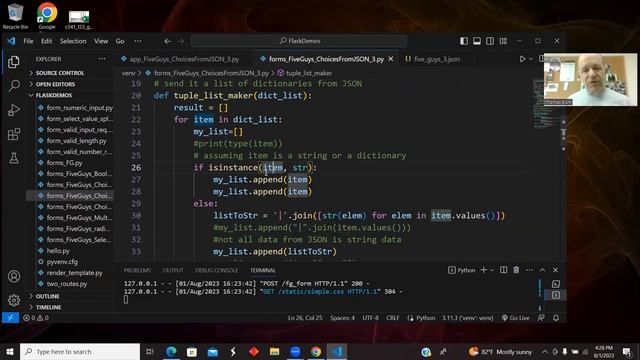Open the File menu
This screenshot has height=360, width=640.
click(28, 41)
